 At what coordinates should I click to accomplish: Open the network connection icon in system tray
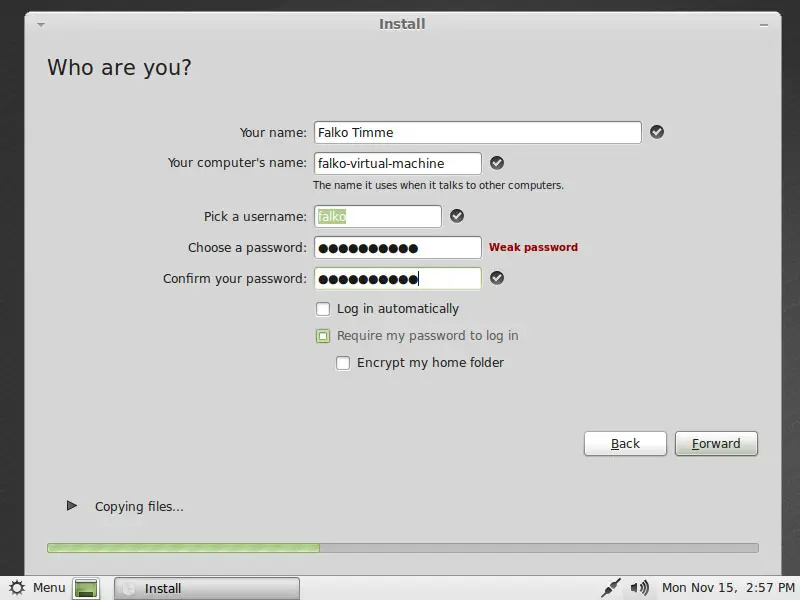point(611,588)
